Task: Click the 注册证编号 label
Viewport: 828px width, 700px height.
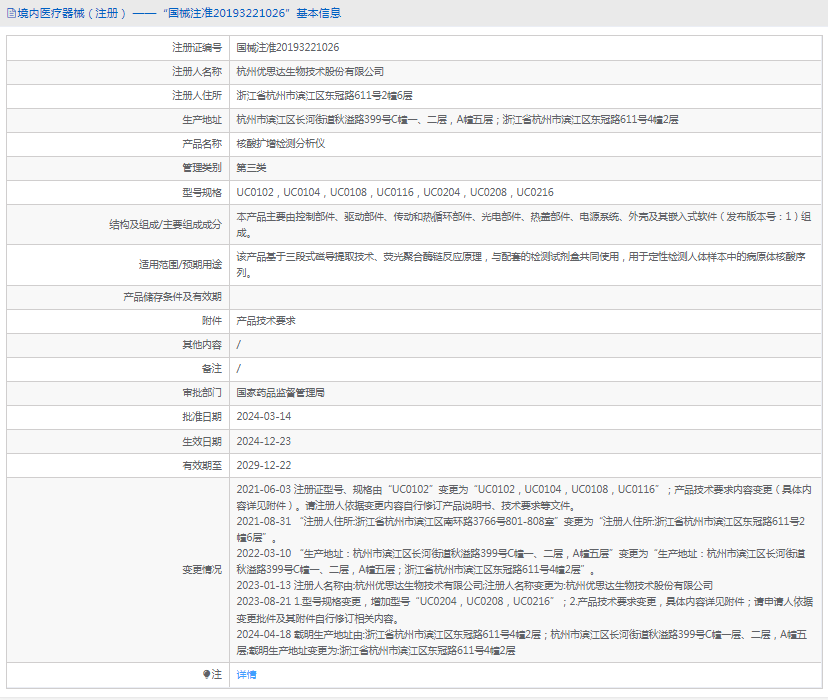Action: tap(196, 48)
